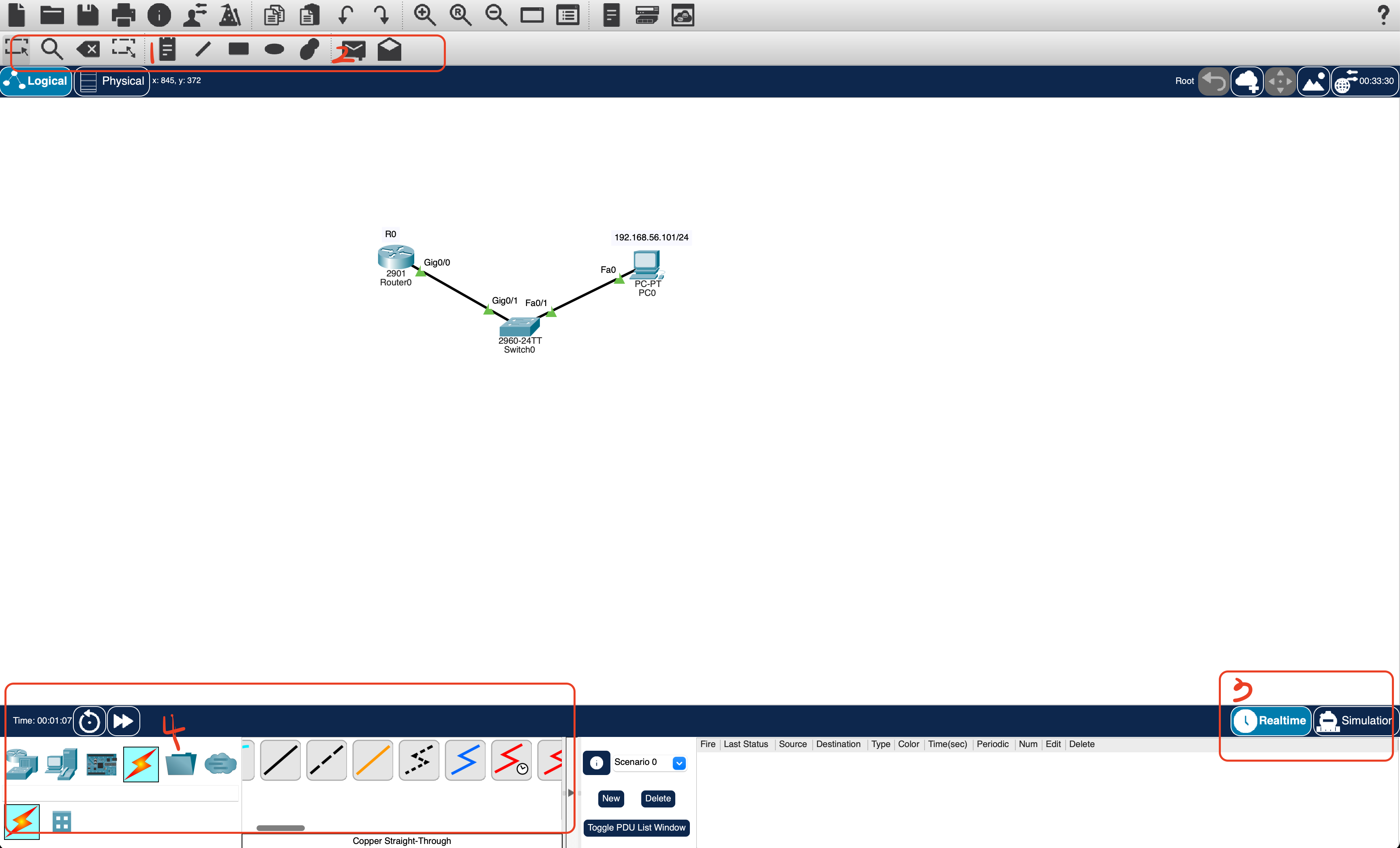Screen dimensions: 1400x848
Task: Expand connections list right arrow
Action: click(x=570, y=793)
